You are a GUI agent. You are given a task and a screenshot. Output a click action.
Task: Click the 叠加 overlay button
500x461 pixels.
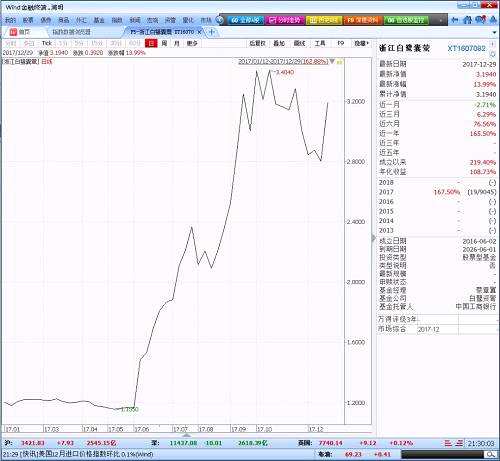coord(279,43)
